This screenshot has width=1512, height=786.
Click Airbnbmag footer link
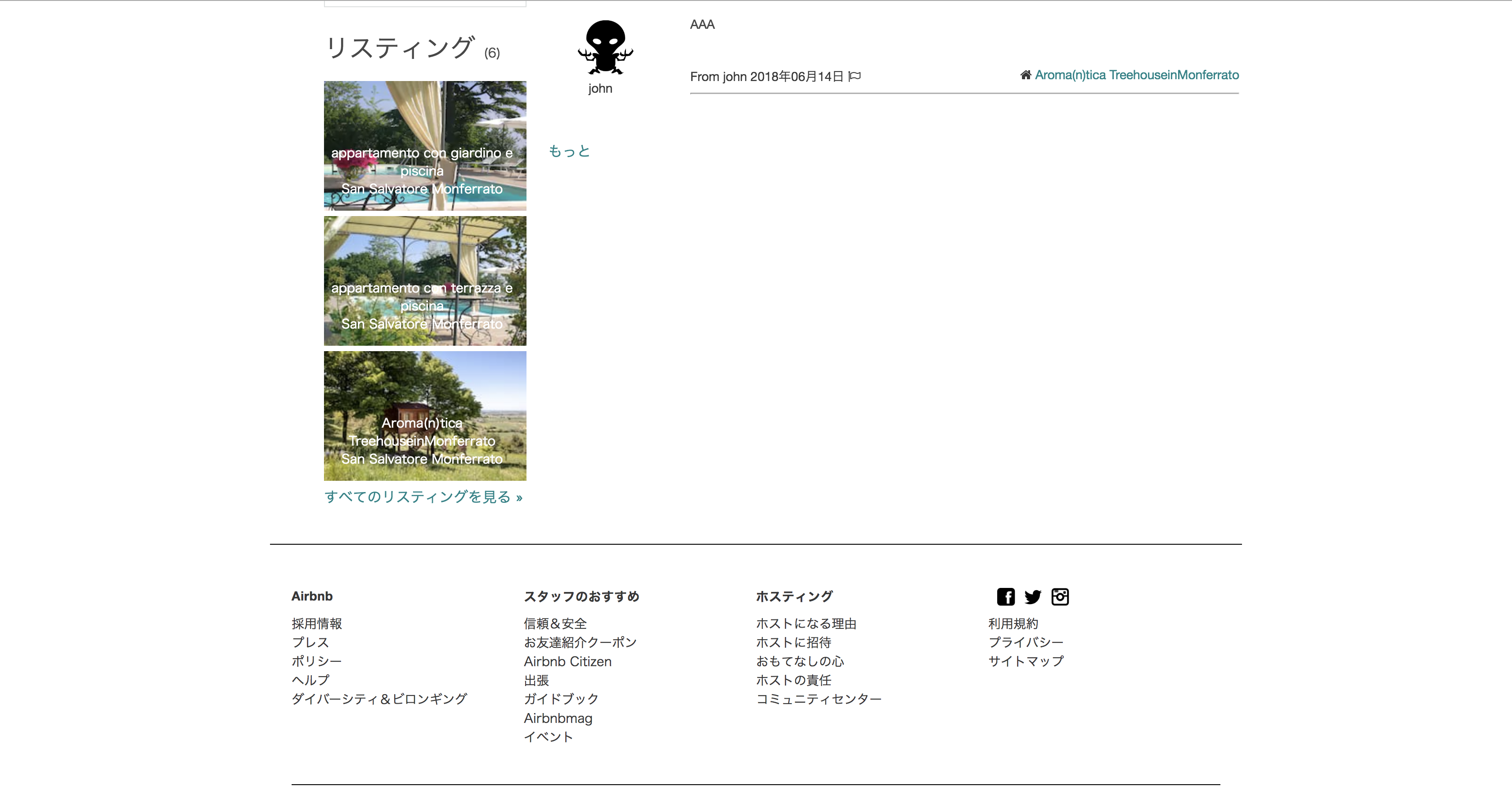558,718
